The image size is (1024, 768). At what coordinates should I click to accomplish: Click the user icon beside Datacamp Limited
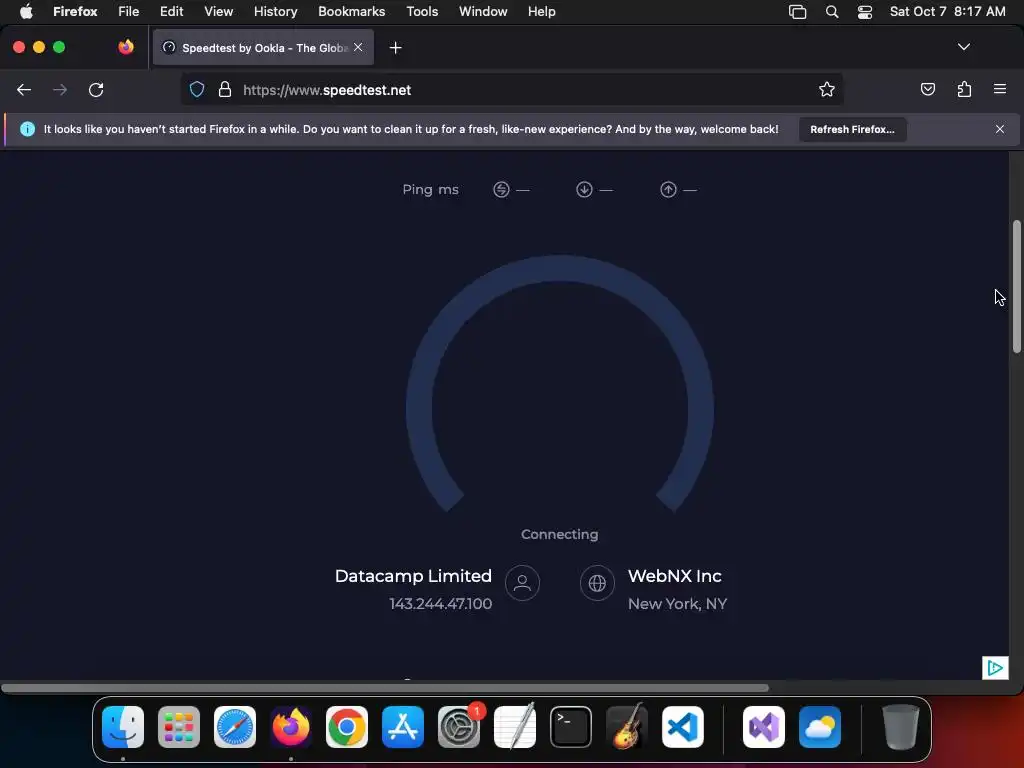coord(522,583)
